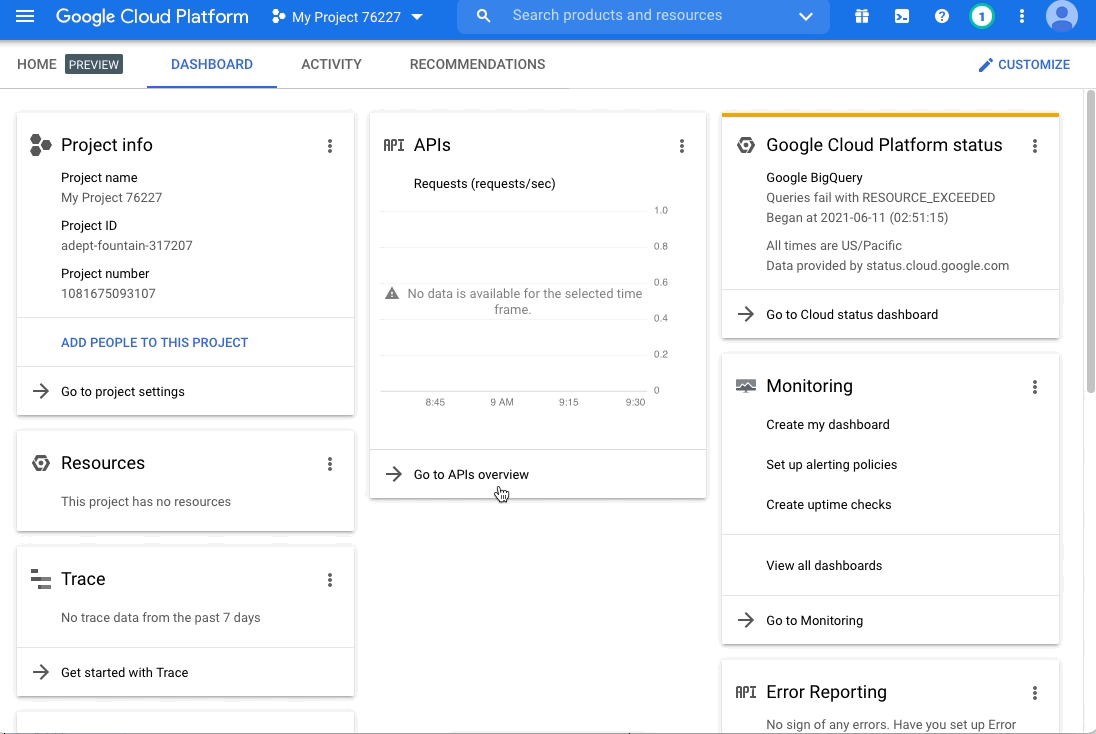This screenshot has height=734, width=1096.
Task: Open the user account avatar
Action: tap(1061, 16)
